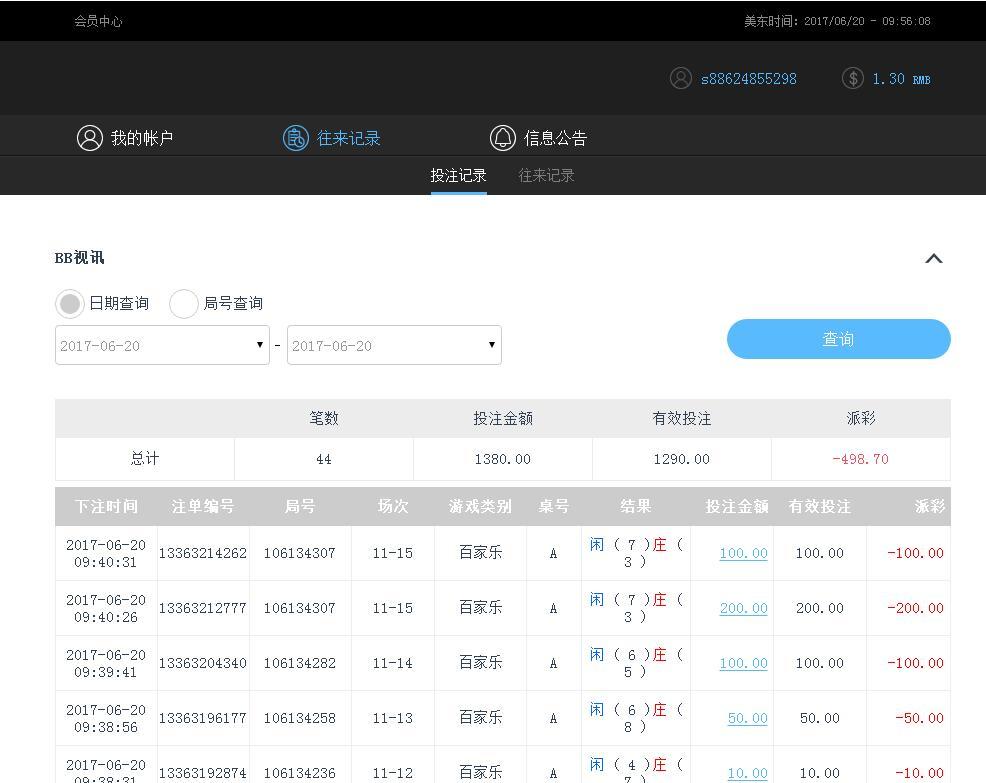Click the user avatar icon beside s88624855298
This screenshot has height=783, width=986.
point(681,78)
